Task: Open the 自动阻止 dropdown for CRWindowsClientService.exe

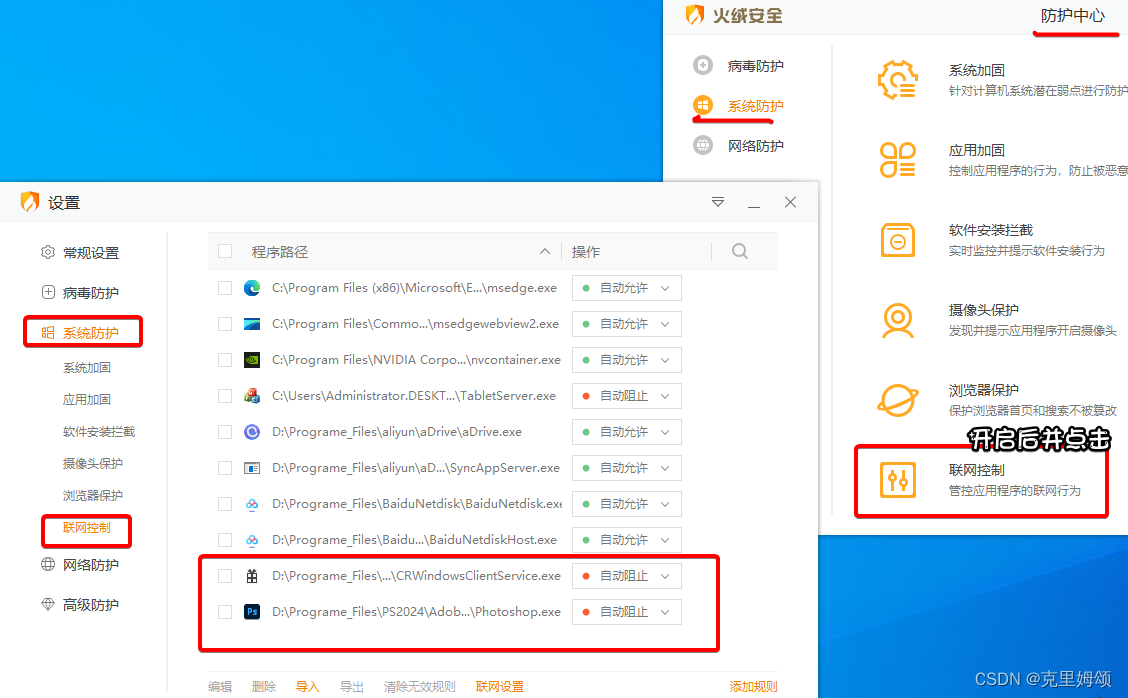Action: point(627,576)
